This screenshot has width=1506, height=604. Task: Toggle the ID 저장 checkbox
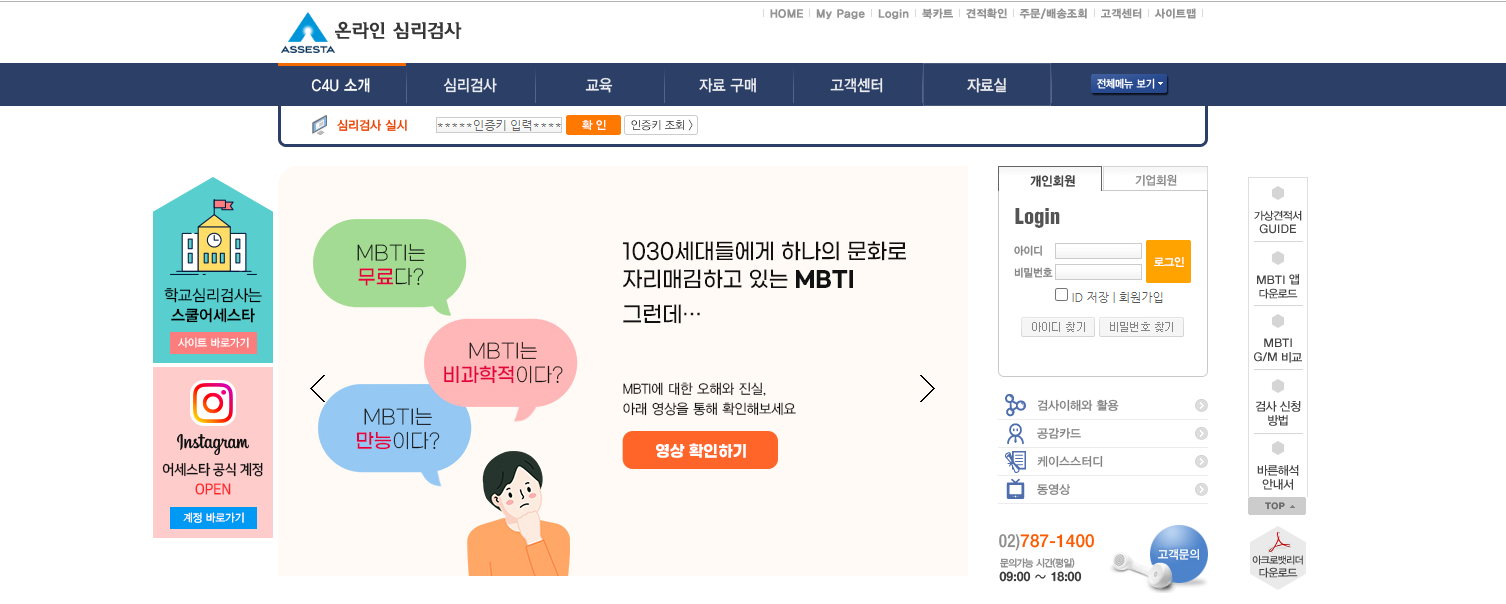point(1061,295)
